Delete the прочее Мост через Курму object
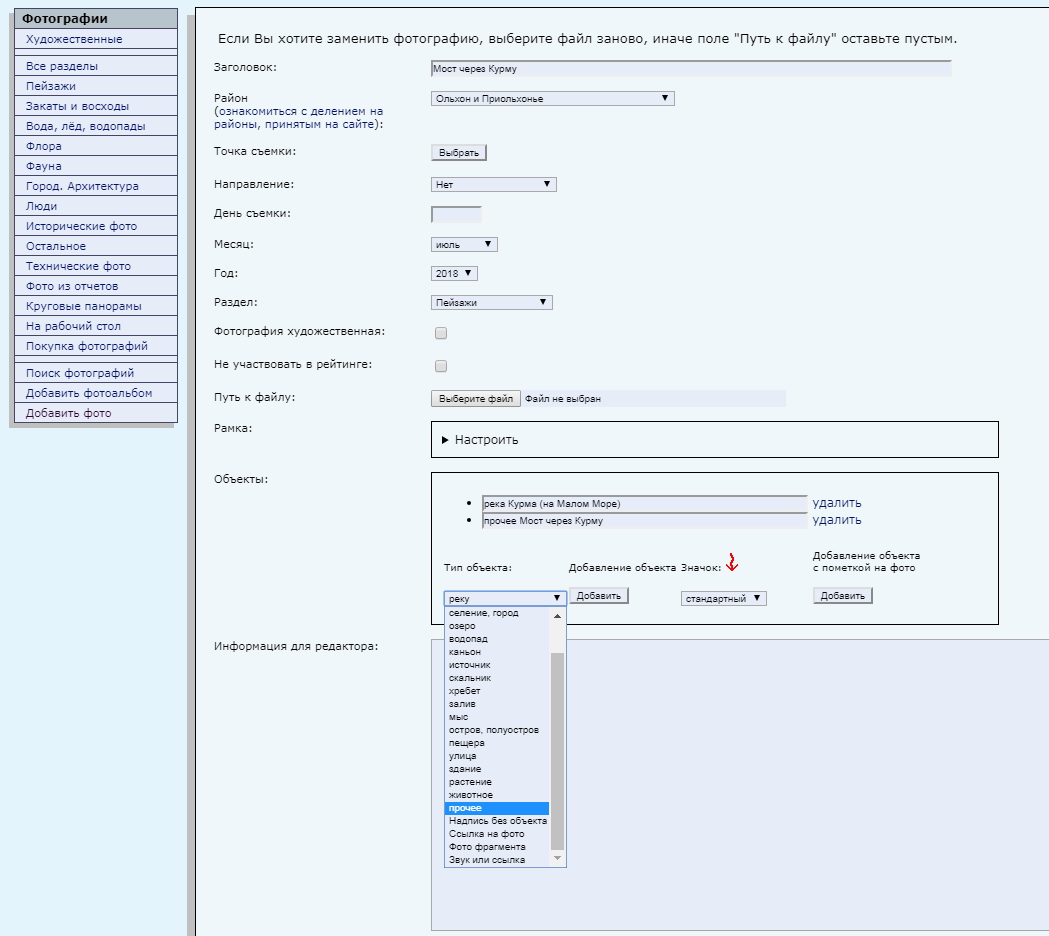The height and width of the screenshot is (936, 1049). tap(837, 520)
